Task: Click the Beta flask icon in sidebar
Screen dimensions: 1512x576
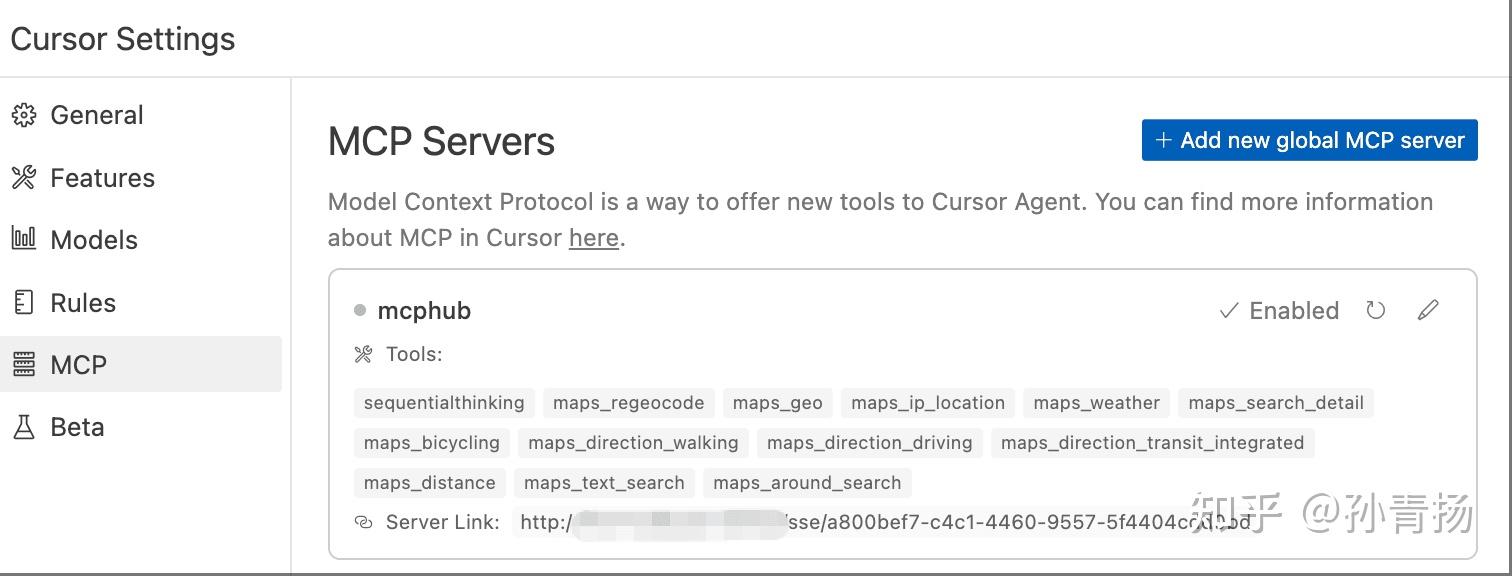Action: click(24, 428)
